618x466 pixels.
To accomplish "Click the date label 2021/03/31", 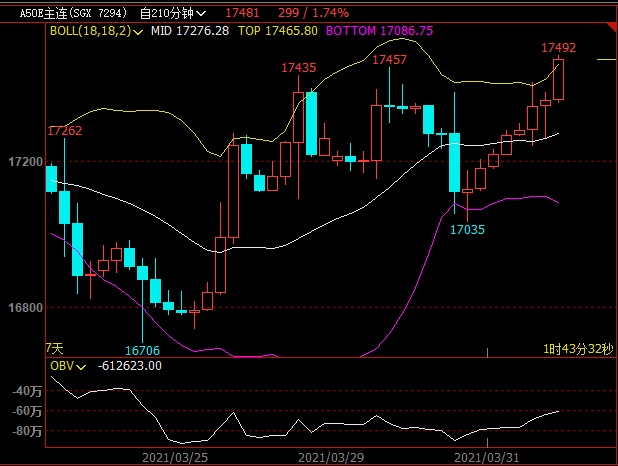I will point(487,458).
